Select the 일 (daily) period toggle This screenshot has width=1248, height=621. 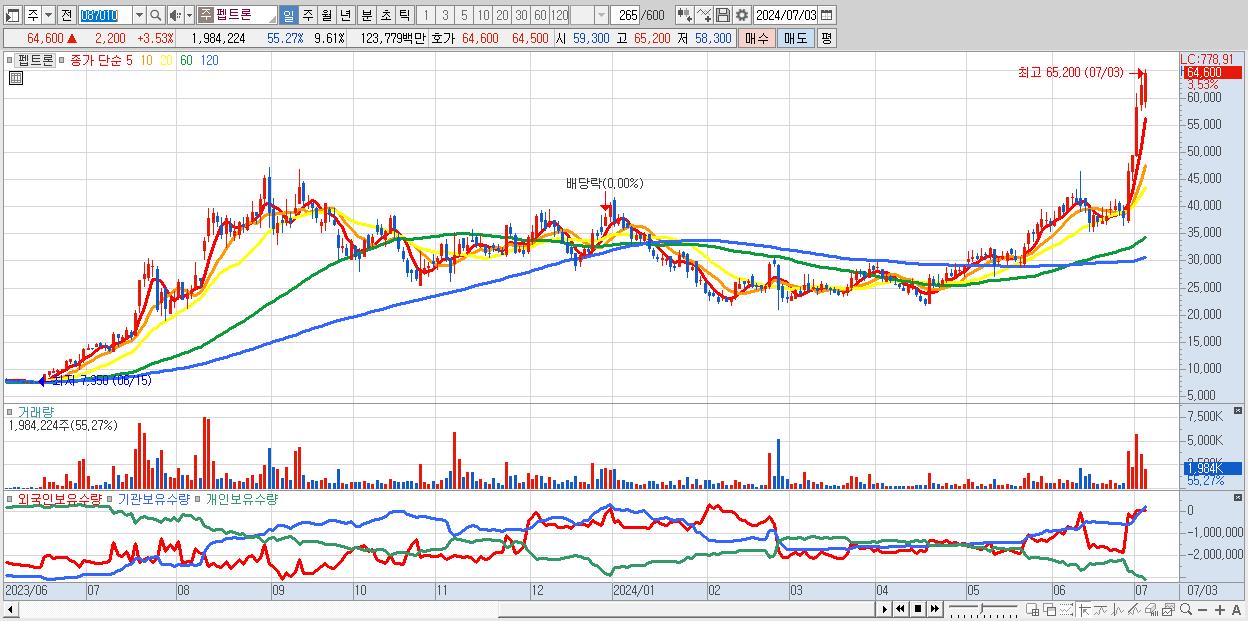[288, 15]
